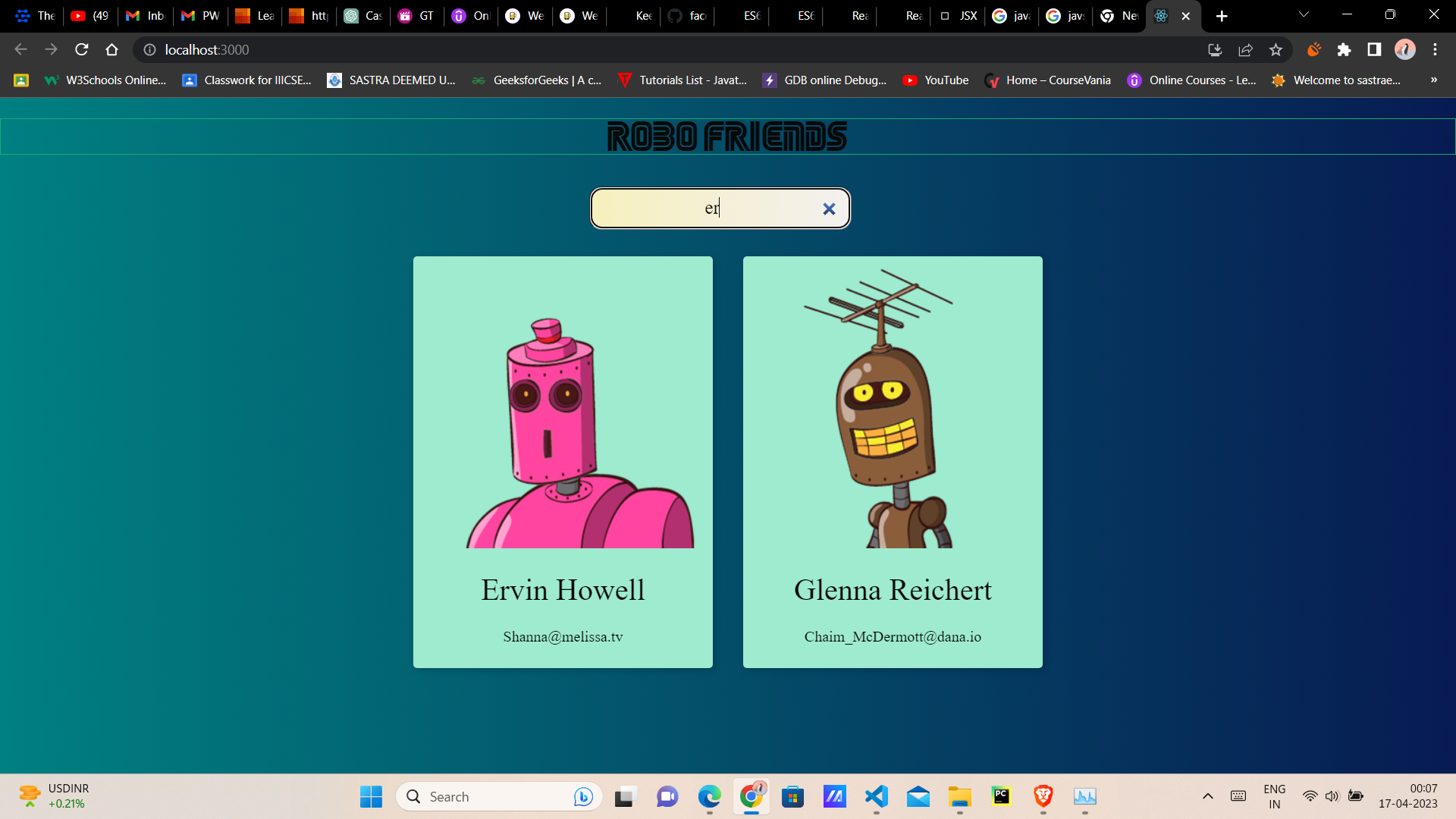Reload the page with the refresh icon
This screenshot has height=819, width=1456.
pyautogui.click(x=82, y=49)
